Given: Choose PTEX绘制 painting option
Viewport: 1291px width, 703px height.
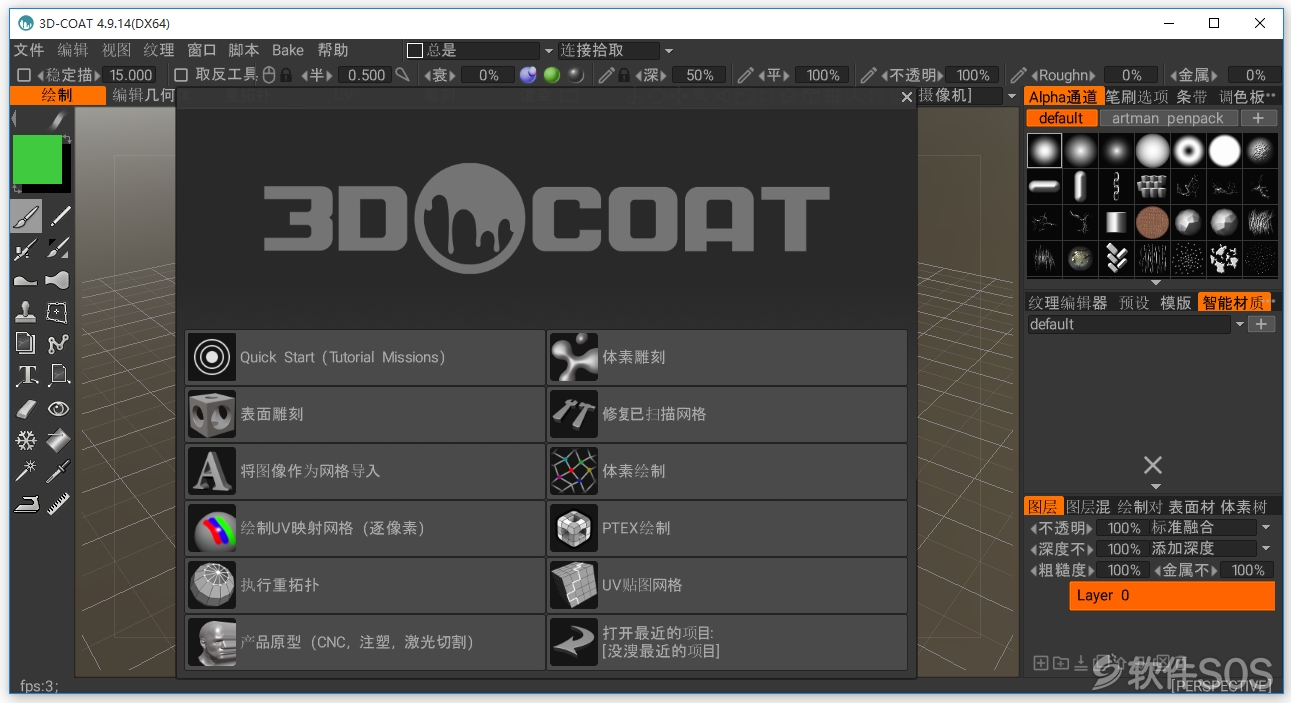Looking at the screenshot, I should [x=727, y=528].
